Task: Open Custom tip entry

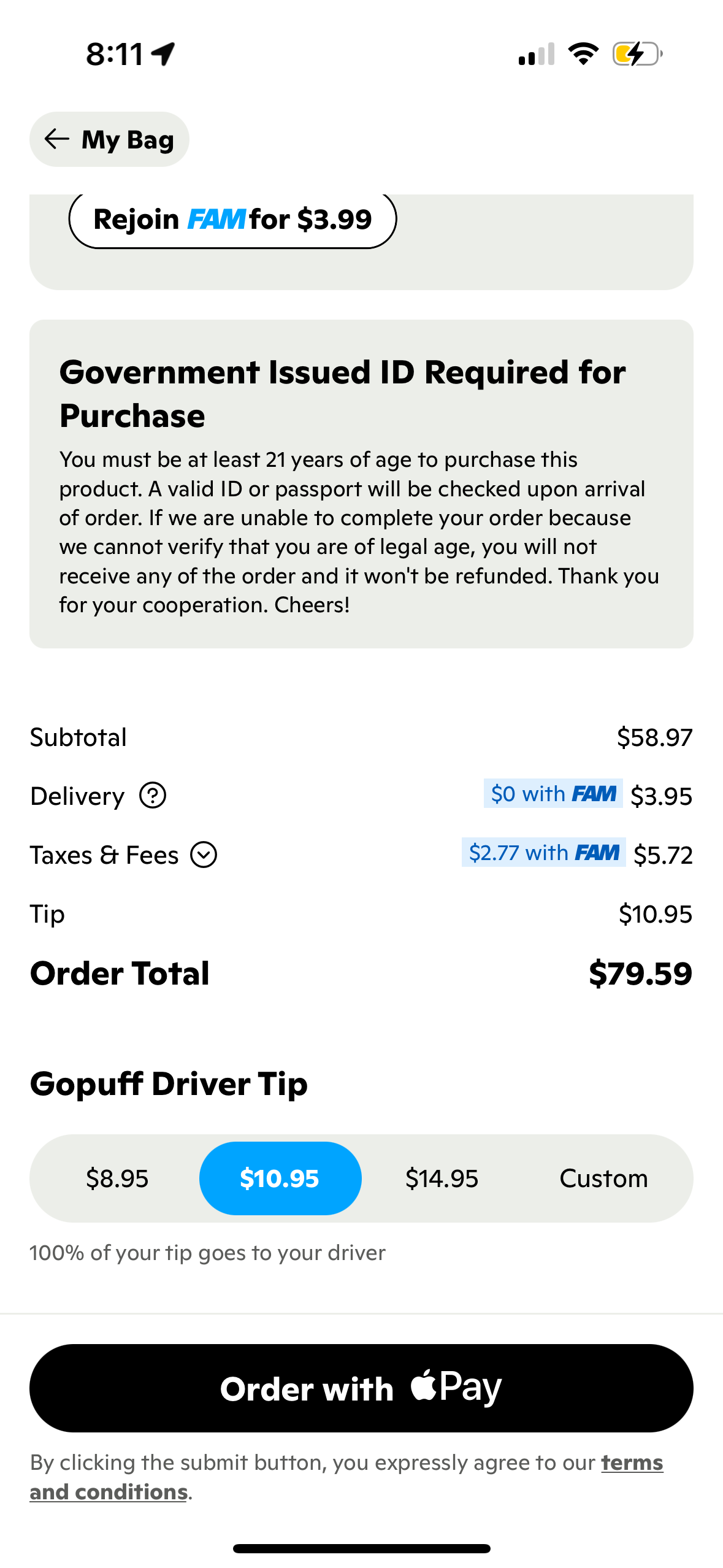Action: (x=603, y=1178)
